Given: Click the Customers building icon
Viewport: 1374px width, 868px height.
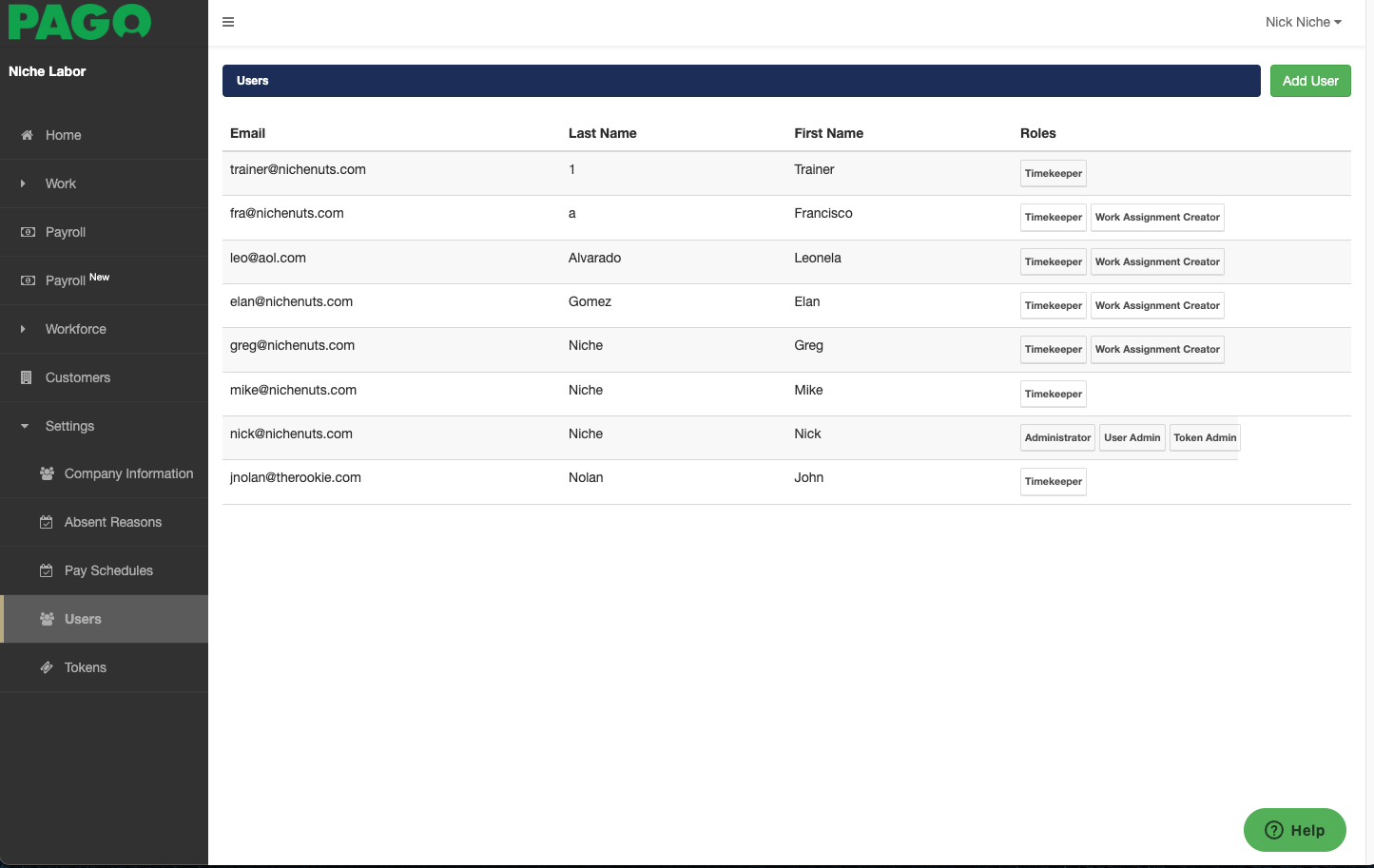Looking at the screenshot, I should coord(27,377).
